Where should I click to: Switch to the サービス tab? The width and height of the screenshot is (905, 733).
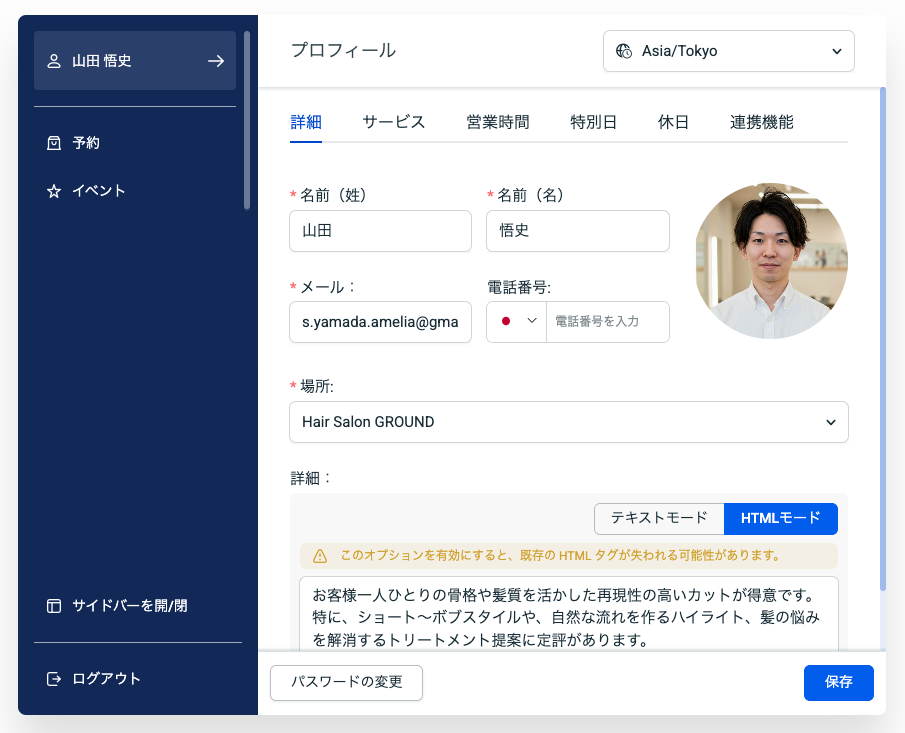coord(394,123)
